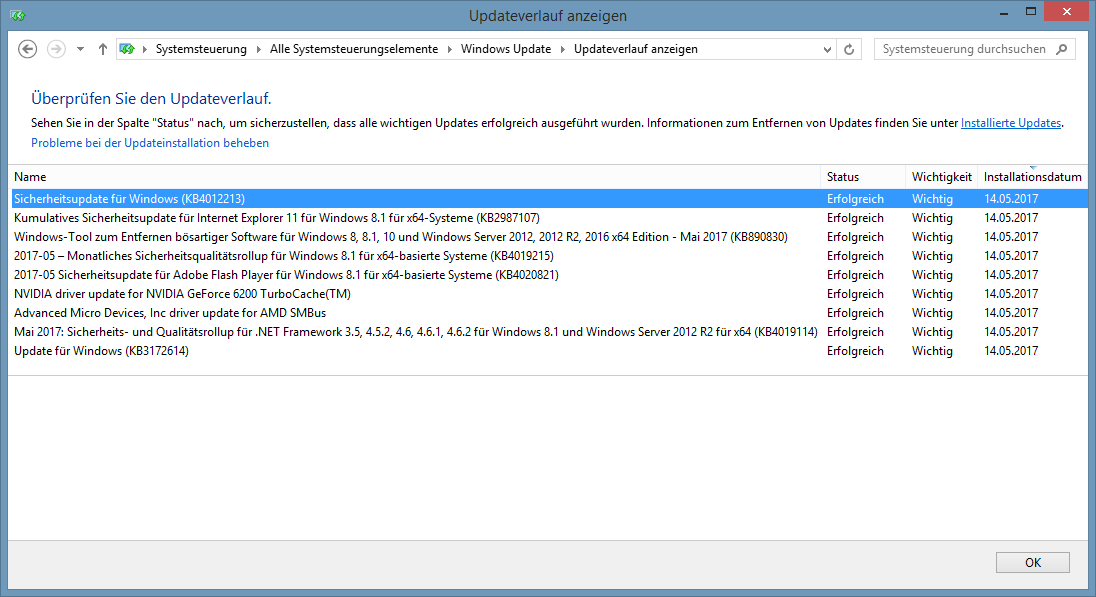Viewport: 1096px width, 597px height.
Task: Minimize the Updateverlauf anzeigen window
Action: tap(1004, 13)
